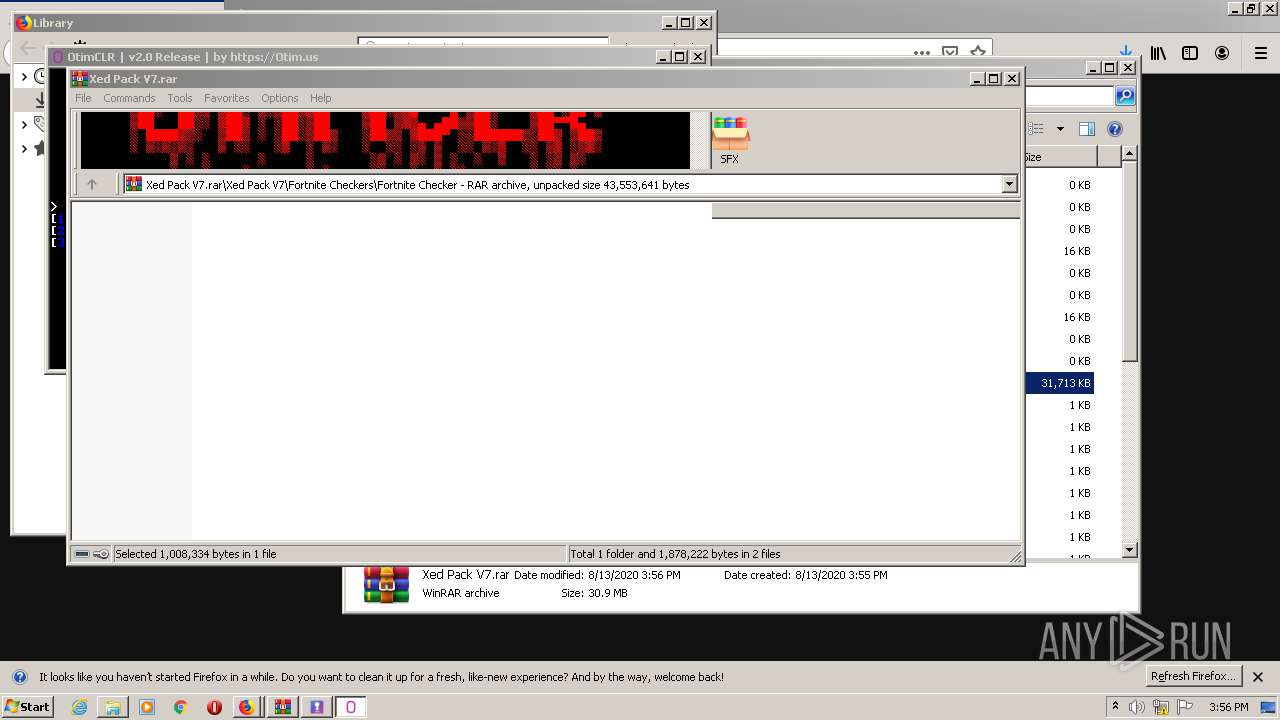Click 1,878,222 bytes total status text
Image resolution: width=1280 pixels, height=720 pixels.
coord(675,554)
